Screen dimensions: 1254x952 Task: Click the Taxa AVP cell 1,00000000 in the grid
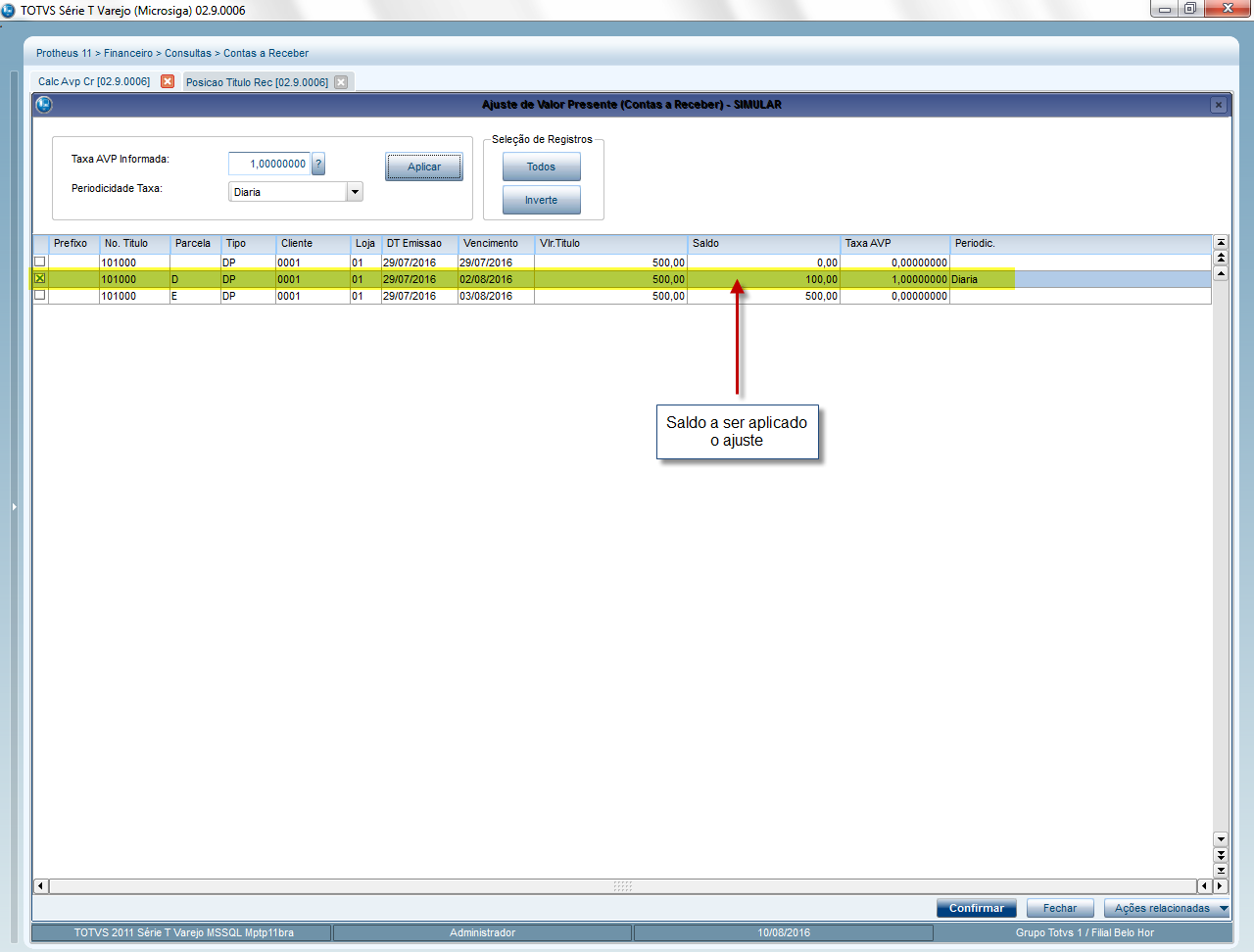[894, 279]
